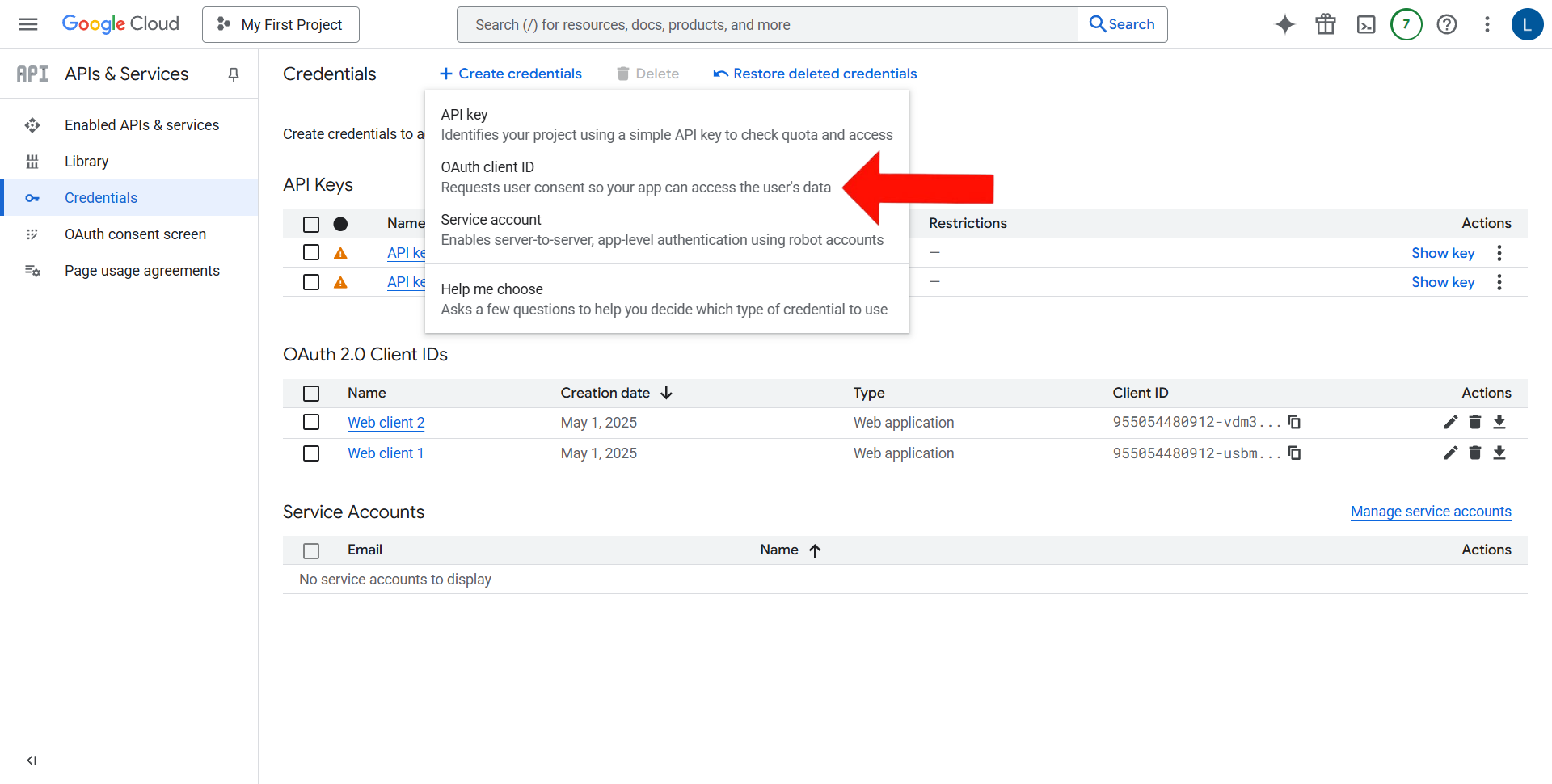Click the Type column header
The image size is (1552, 784).
(869, 393)
